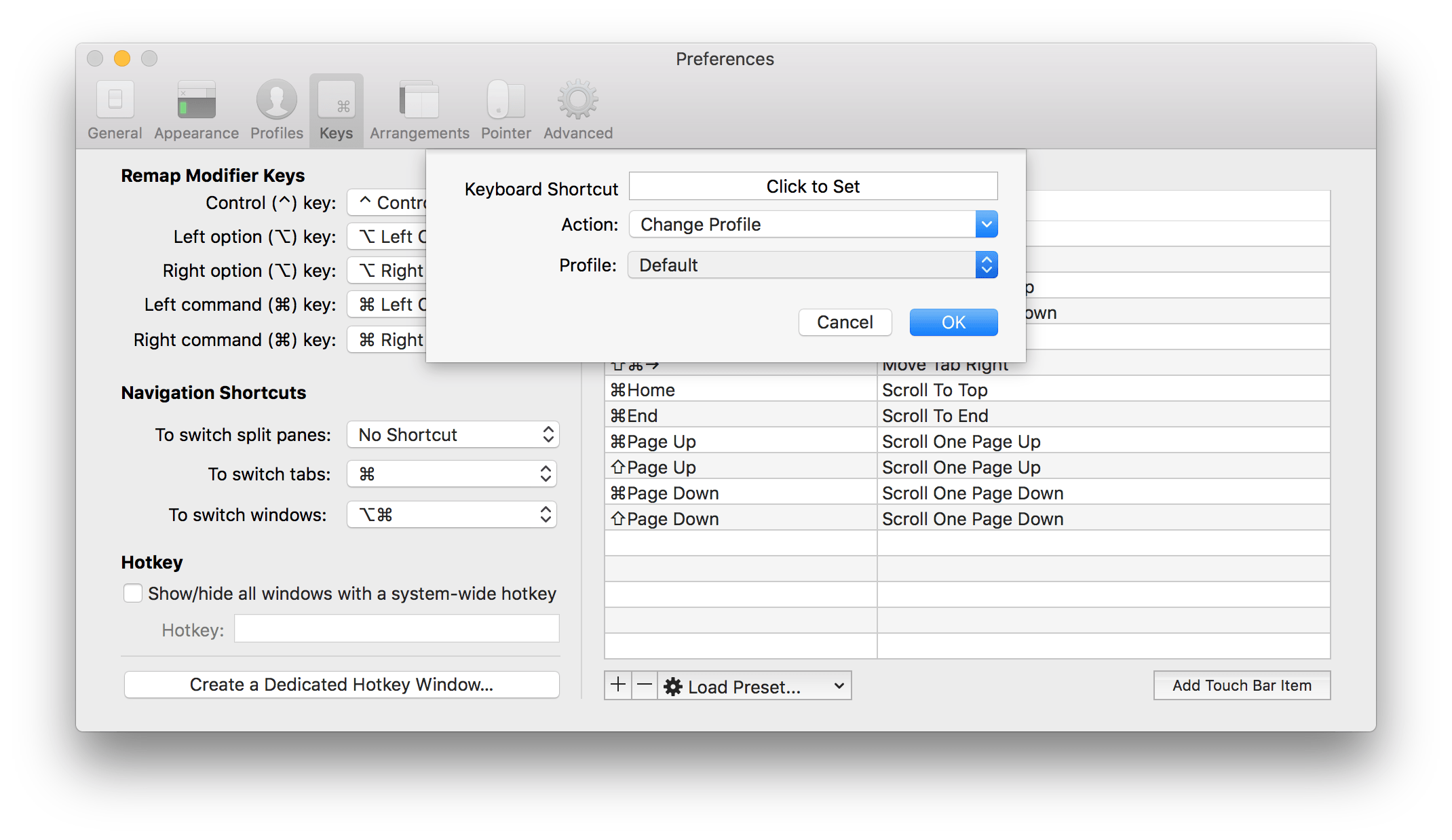Click the plus icon to add key mapping
The image size is (1452, 840).
click(618, 685)
